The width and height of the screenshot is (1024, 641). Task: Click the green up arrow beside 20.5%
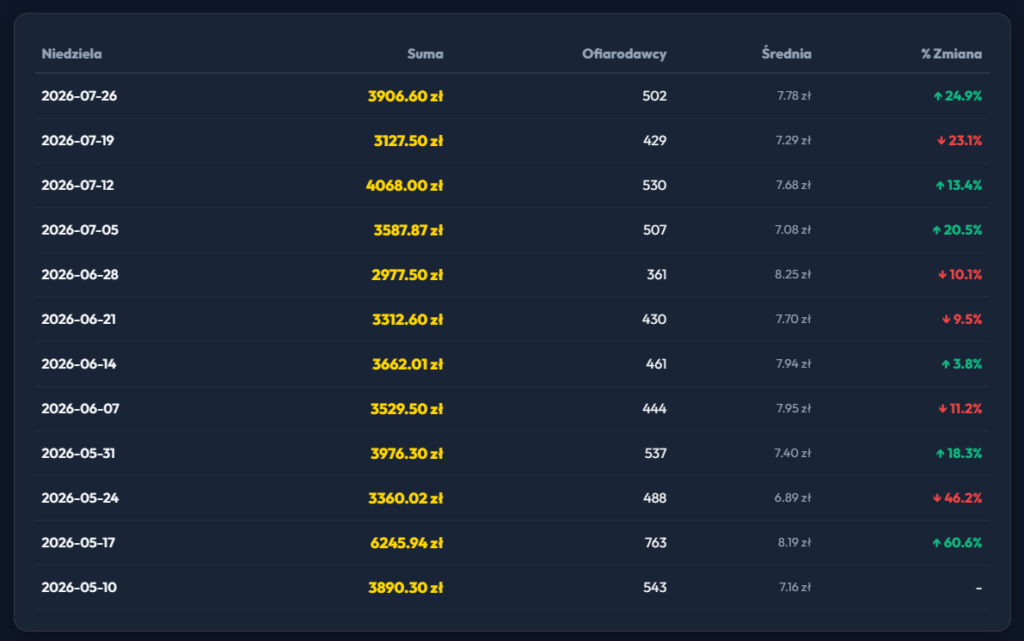936,230
